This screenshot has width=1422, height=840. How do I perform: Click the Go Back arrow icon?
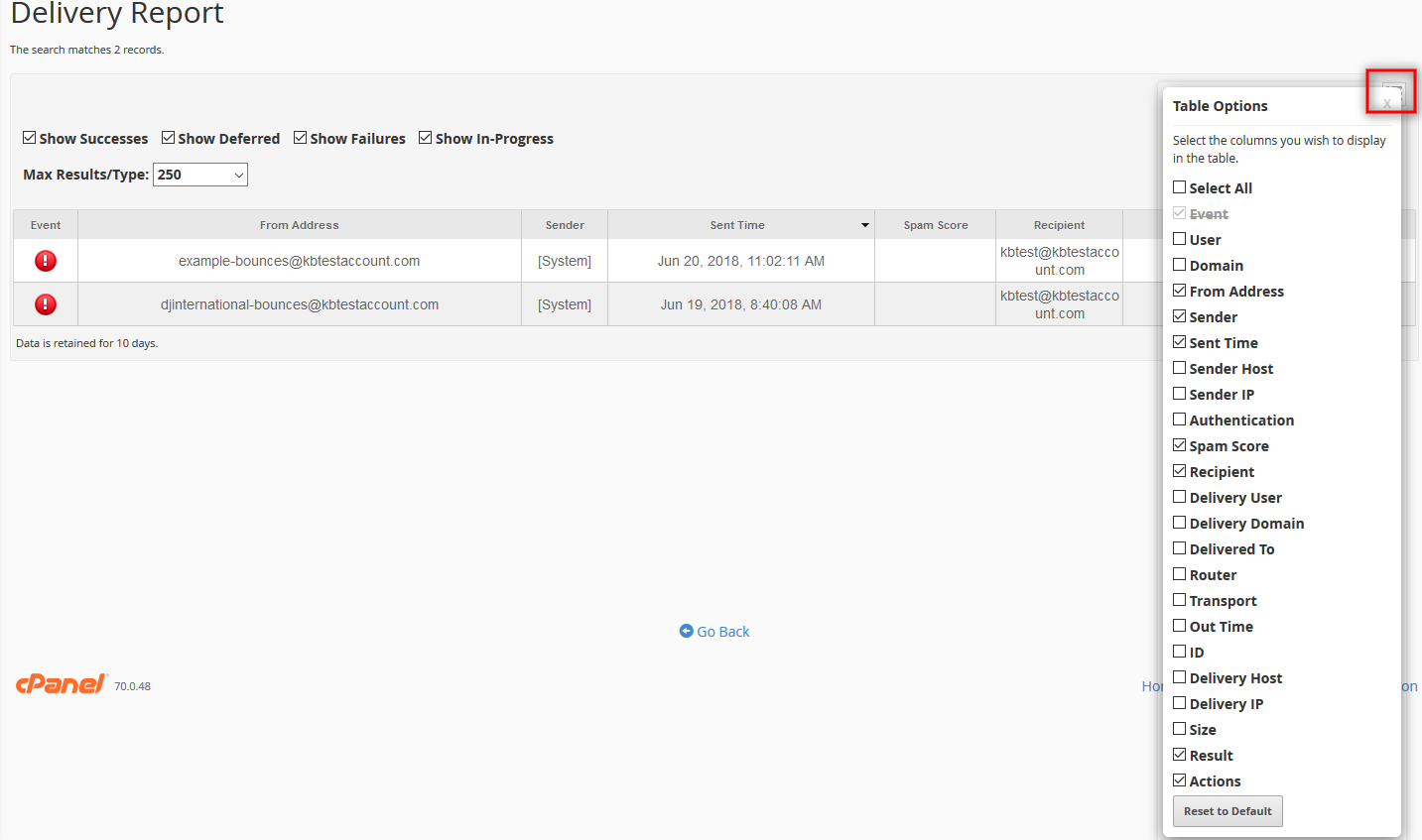click(686, 631)
